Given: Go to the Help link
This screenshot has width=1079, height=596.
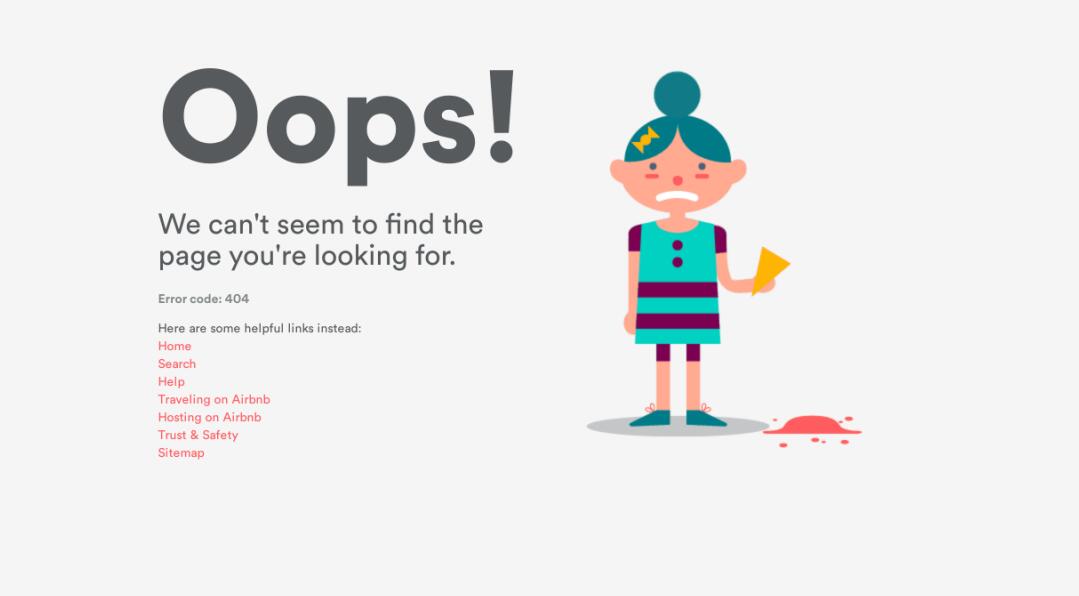Looking at the screenshot, I should (171, 382).
